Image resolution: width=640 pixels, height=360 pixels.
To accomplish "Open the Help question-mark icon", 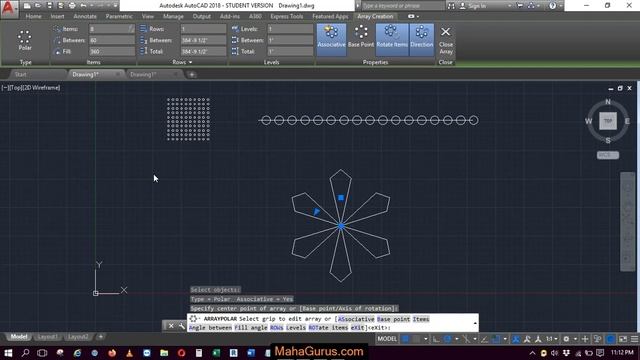I will pos(552,6).
